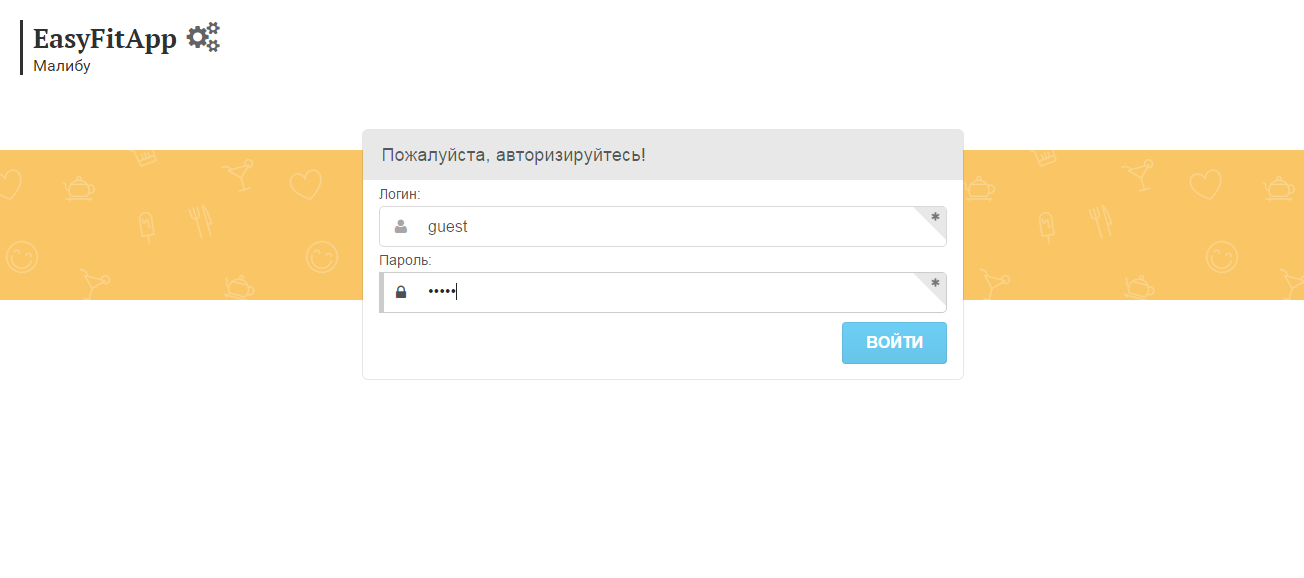Click chef hat icon left of login panel
The image size is (1304, 578).
(x=146, y=157)
